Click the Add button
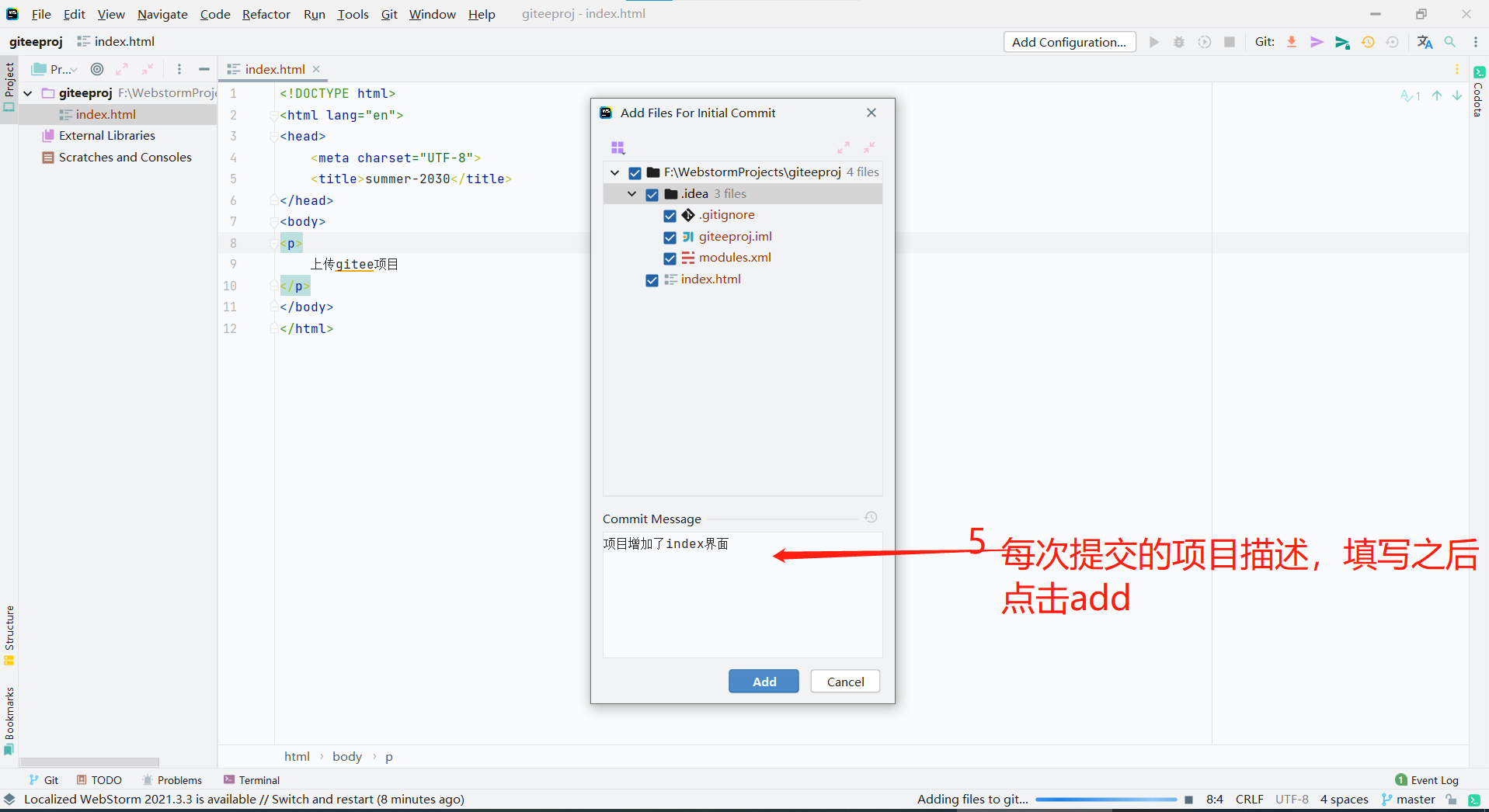 click(x=764, y=681)
